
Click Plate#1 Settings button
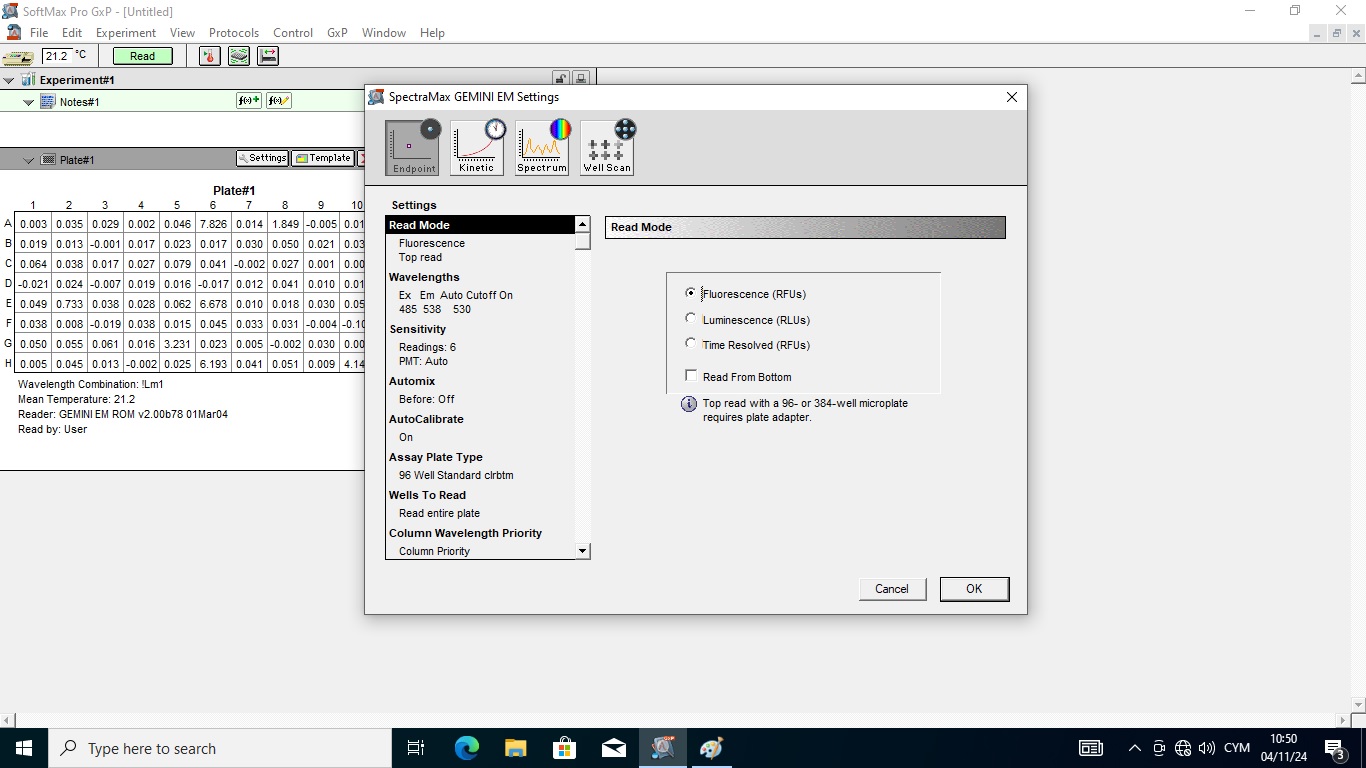tap(263, 158)
